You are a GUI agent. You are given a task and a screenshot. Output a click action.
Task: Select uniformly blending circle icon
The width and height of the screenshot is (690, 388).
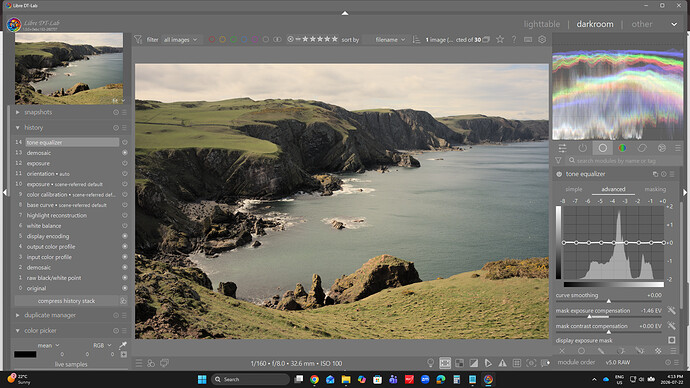(x=581, y=351)
